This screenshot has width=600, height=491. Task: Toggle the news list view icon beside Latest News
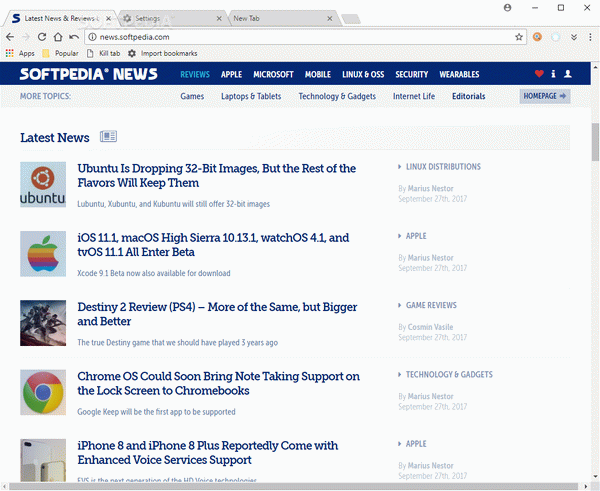pyautogui.click(x=108, y=136)
